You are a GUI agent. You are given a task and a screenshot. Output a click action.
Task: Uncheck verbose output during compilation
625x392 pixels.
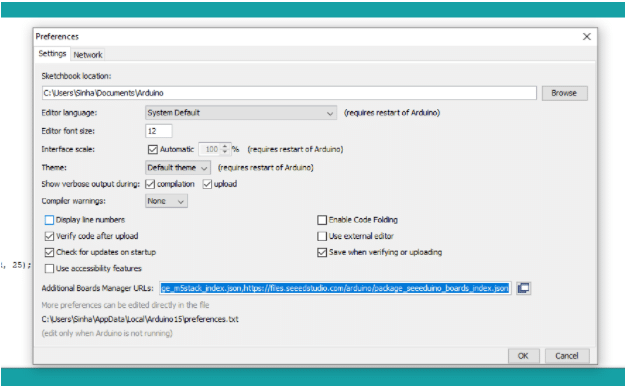150,184
